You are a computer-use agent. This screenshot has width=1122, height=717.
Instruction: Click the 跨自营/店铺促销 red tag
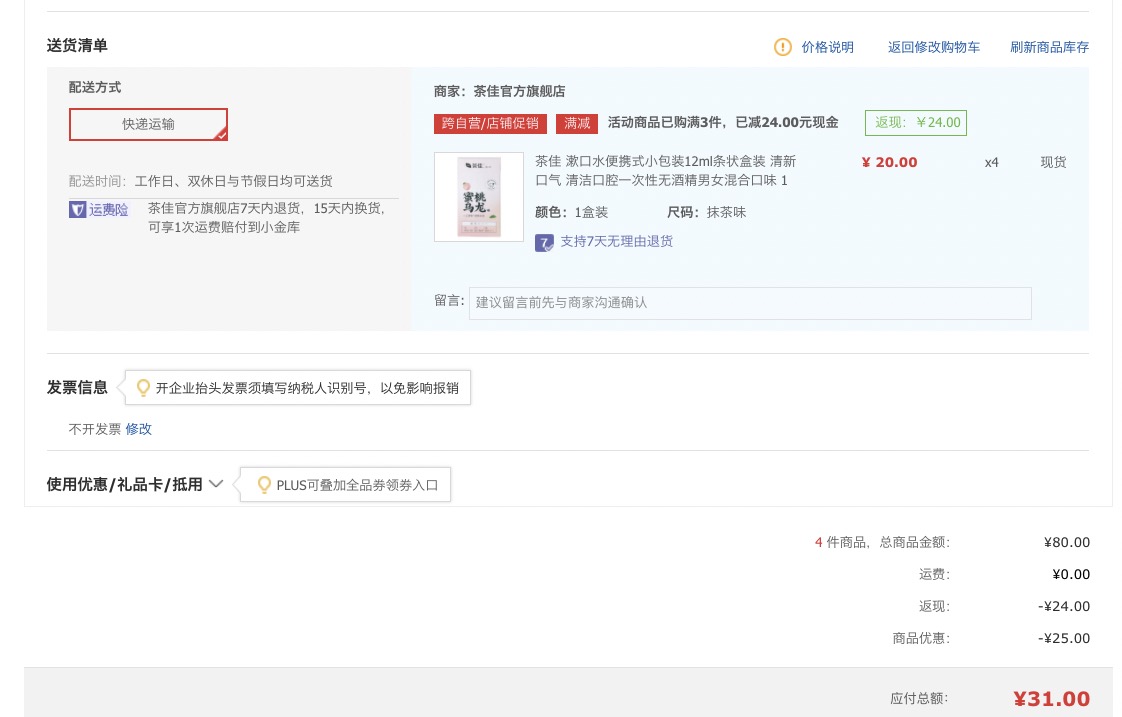(490, 123)
